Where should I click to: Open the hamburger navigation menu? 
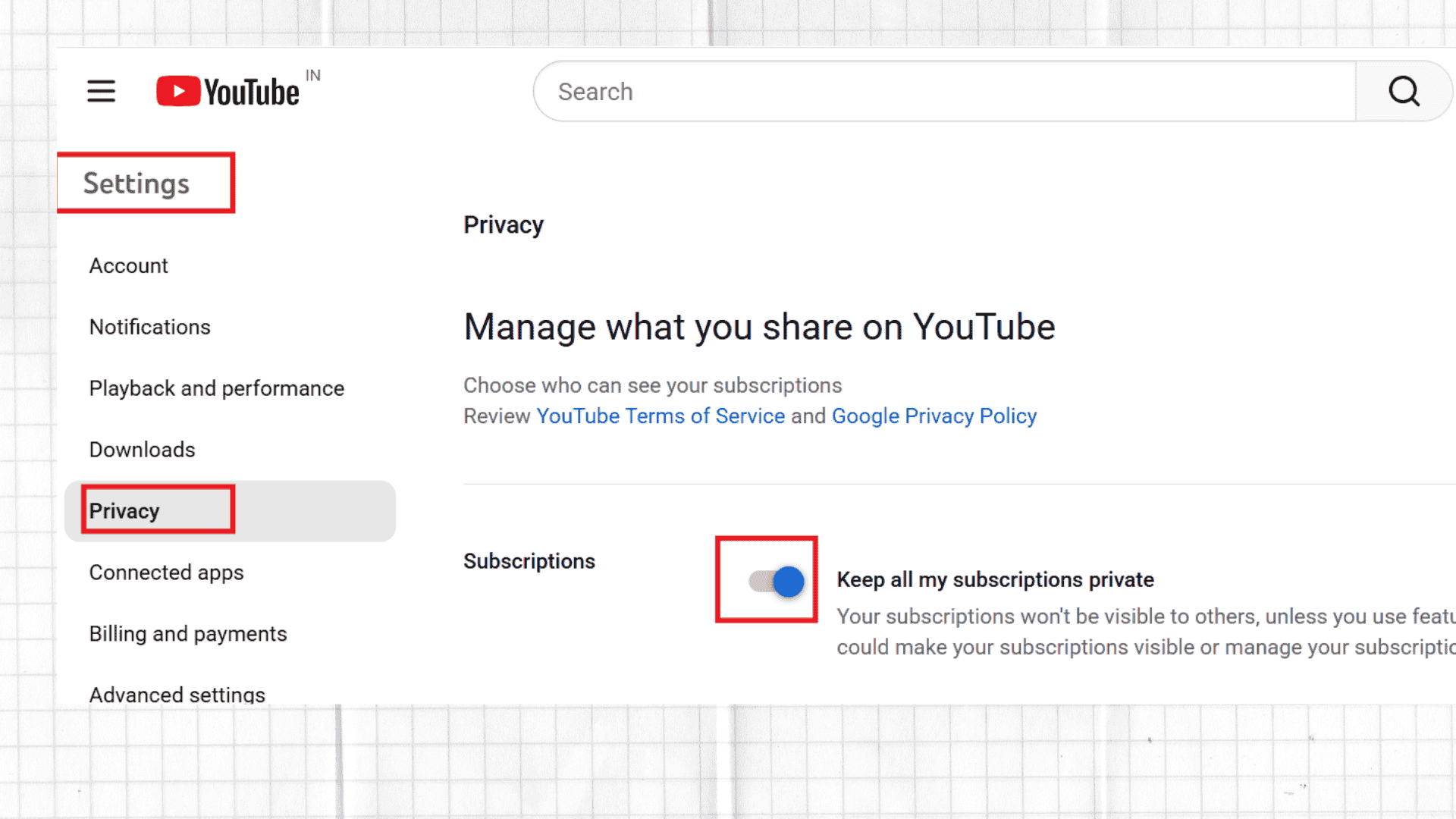pyautogui.click(x=101, y=91)
